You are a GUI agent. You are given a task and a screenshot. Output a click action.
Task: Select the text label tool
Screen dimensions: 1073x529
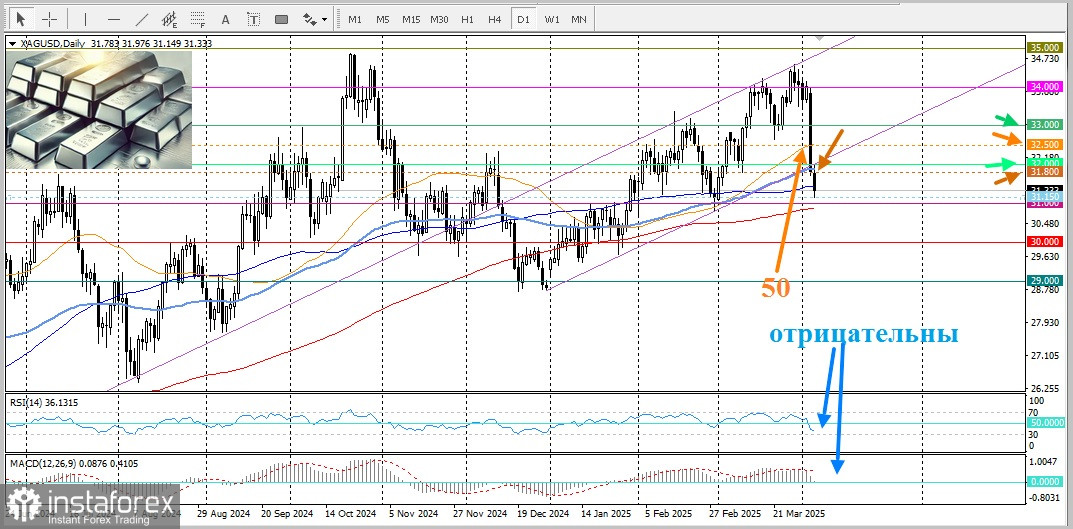click(x=253, y=19)
